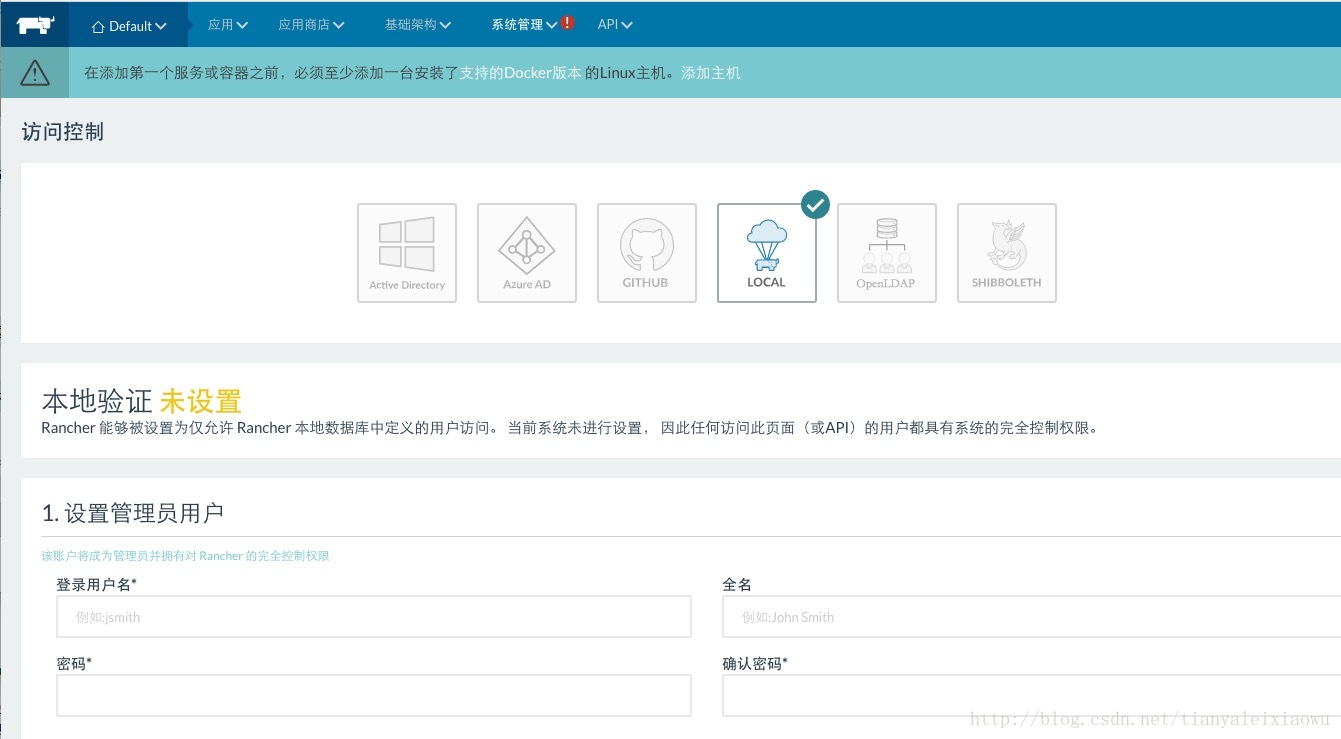Select Shibboleth authentication provider

click(x=1007, y=253)
